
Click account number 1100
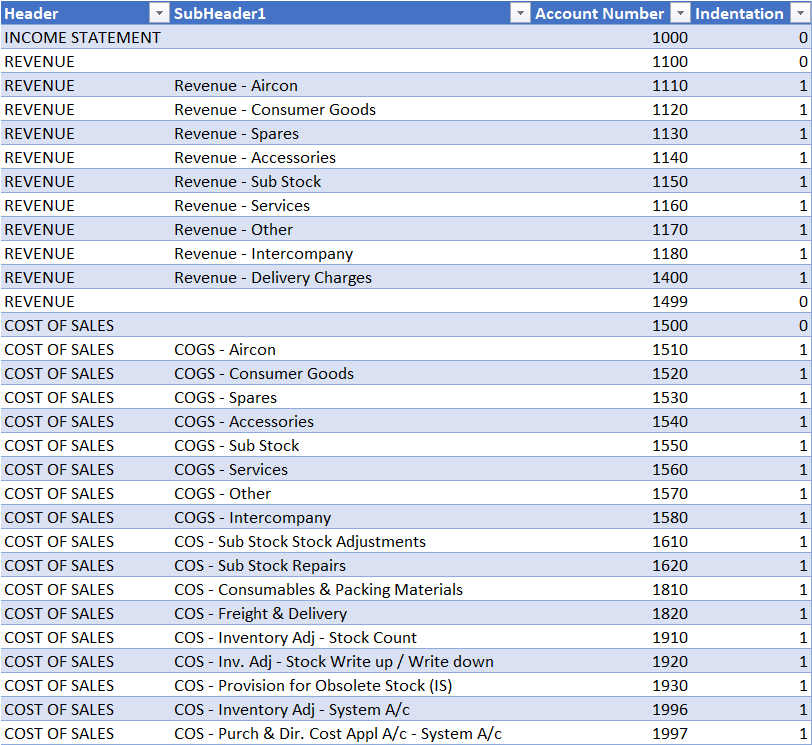tap(670, 62)
